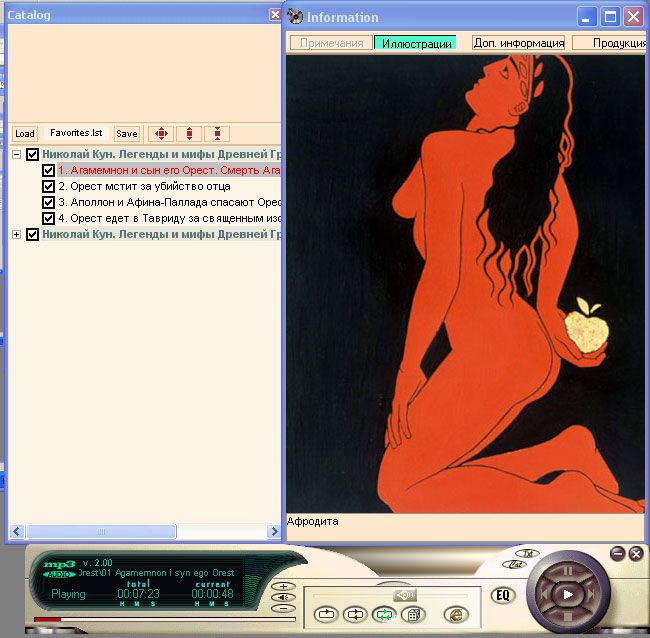Viewport: 650px width, 638px height.
Task: Click the volume slider handle in player
Action: 405,595
